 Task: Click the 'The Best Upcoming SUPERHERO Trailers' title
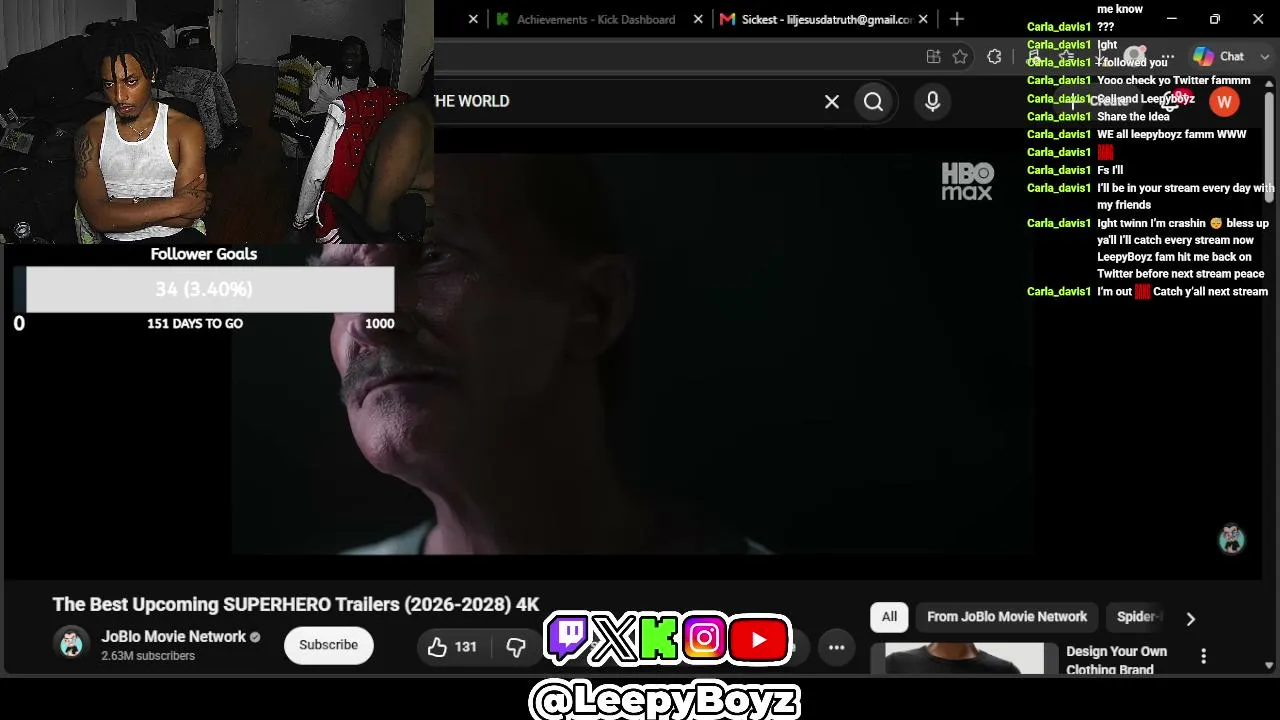(x=296, y=604)
